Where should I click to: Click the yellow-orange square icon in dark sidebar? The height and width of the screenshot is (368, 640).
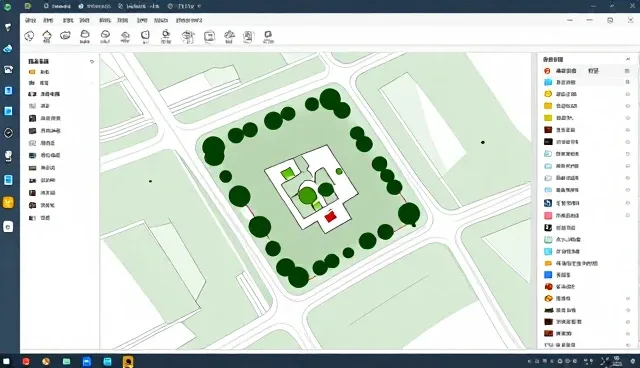tap(8, 202)
